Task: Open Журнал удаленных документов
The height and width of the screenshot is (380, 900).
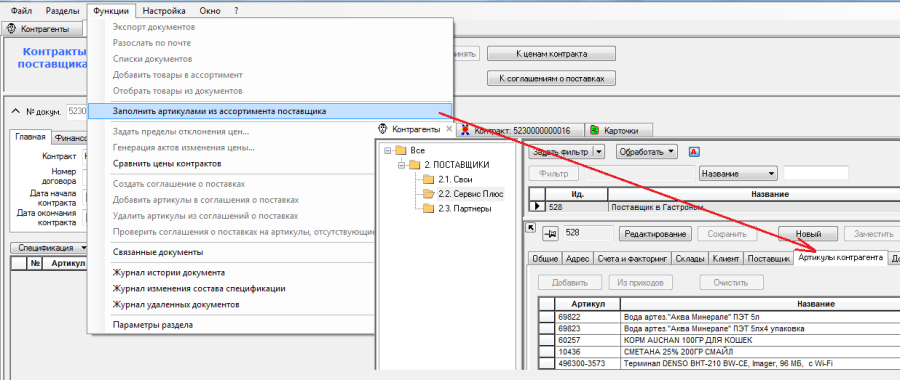Action: tap(176, 304)
